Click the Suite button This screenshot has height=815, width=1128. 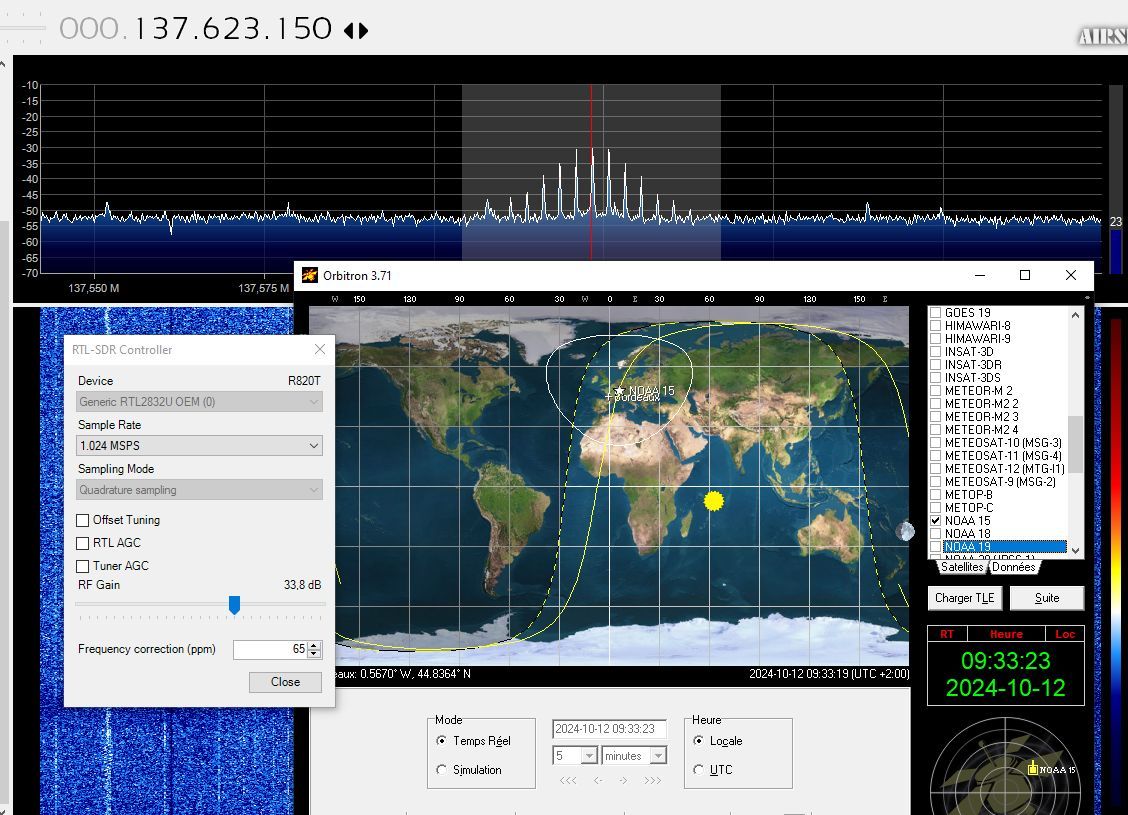pos(1047,598)
